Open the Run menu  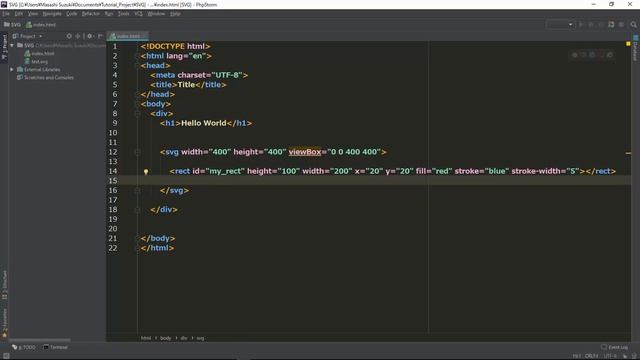109,13
